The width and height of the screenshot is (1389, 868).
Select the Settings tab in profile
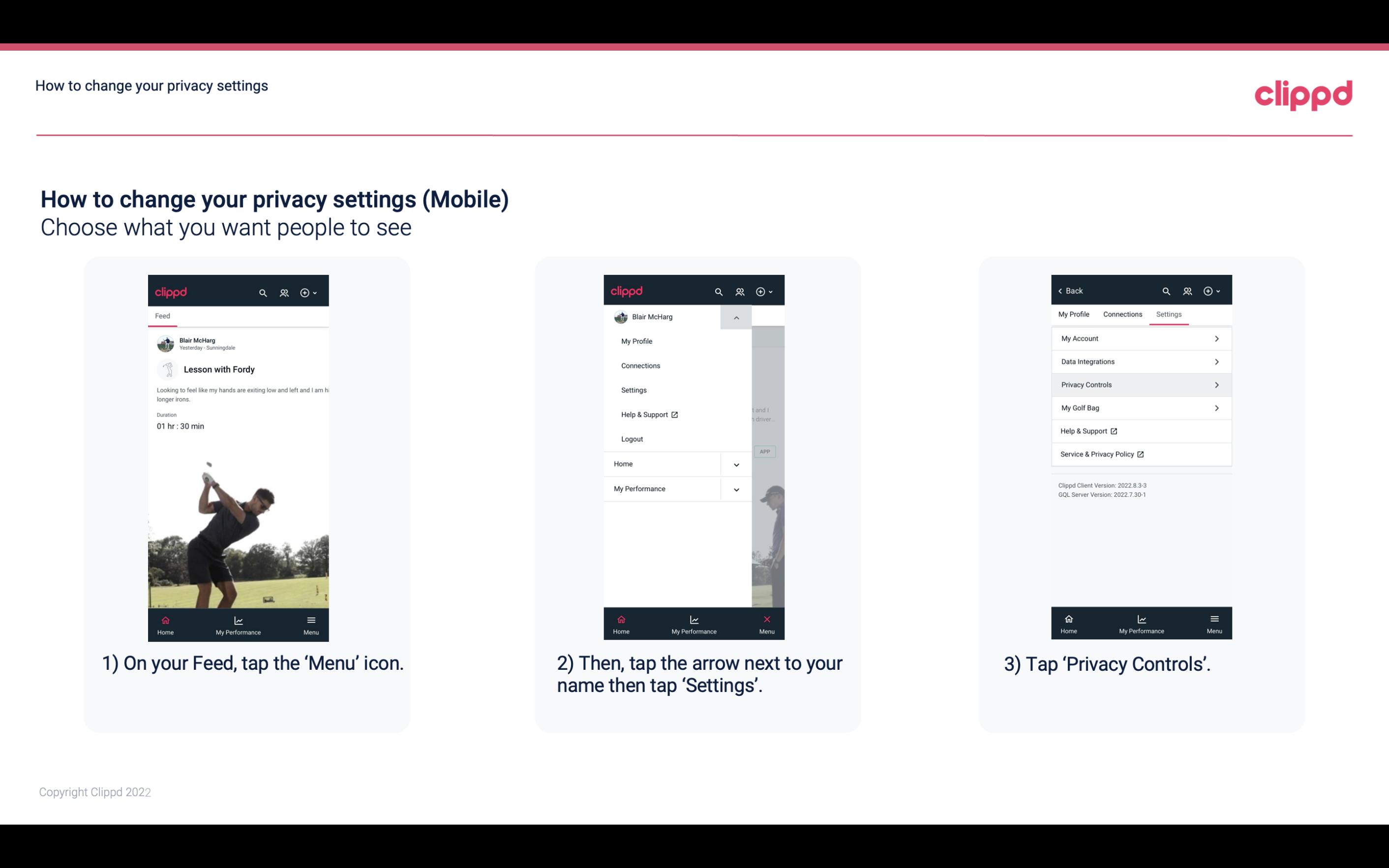[1169, 314]
